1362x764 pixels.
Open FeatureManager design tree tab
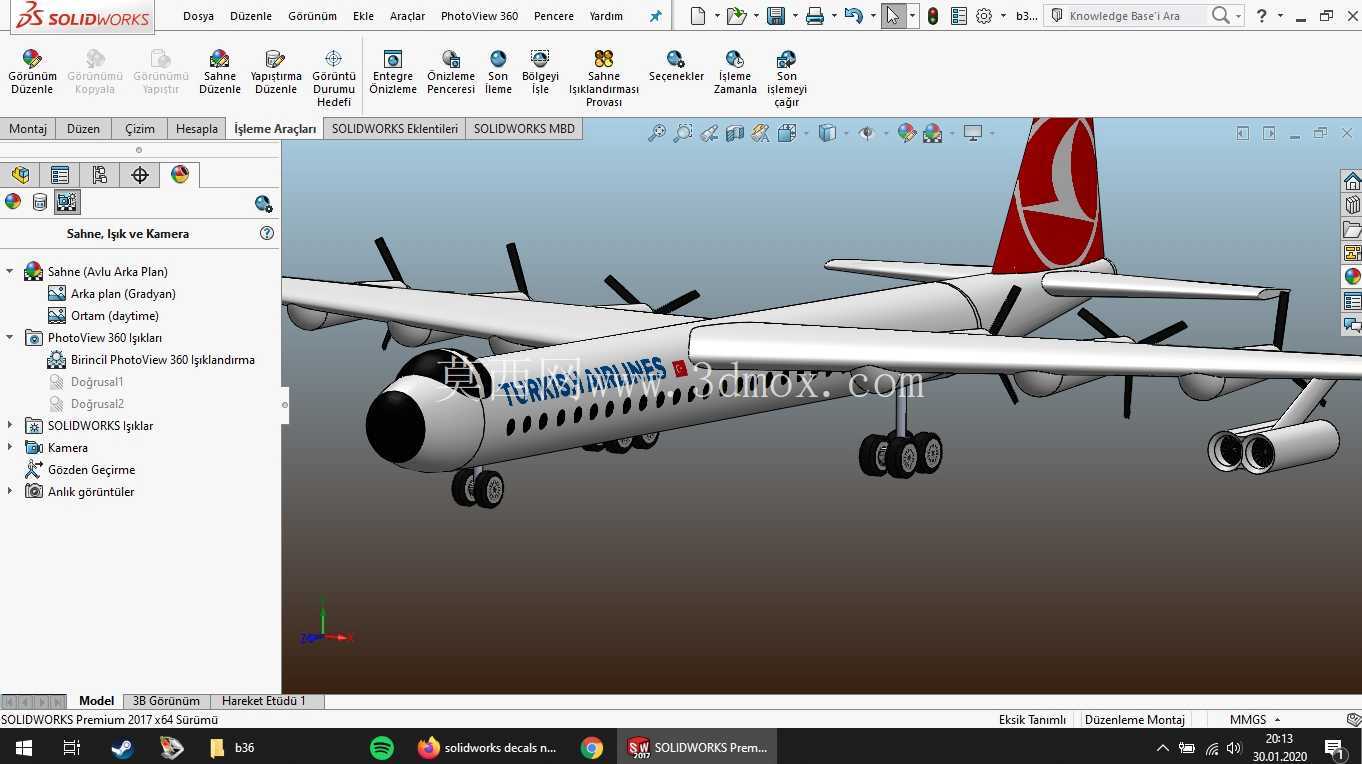[x=21, y=175]
